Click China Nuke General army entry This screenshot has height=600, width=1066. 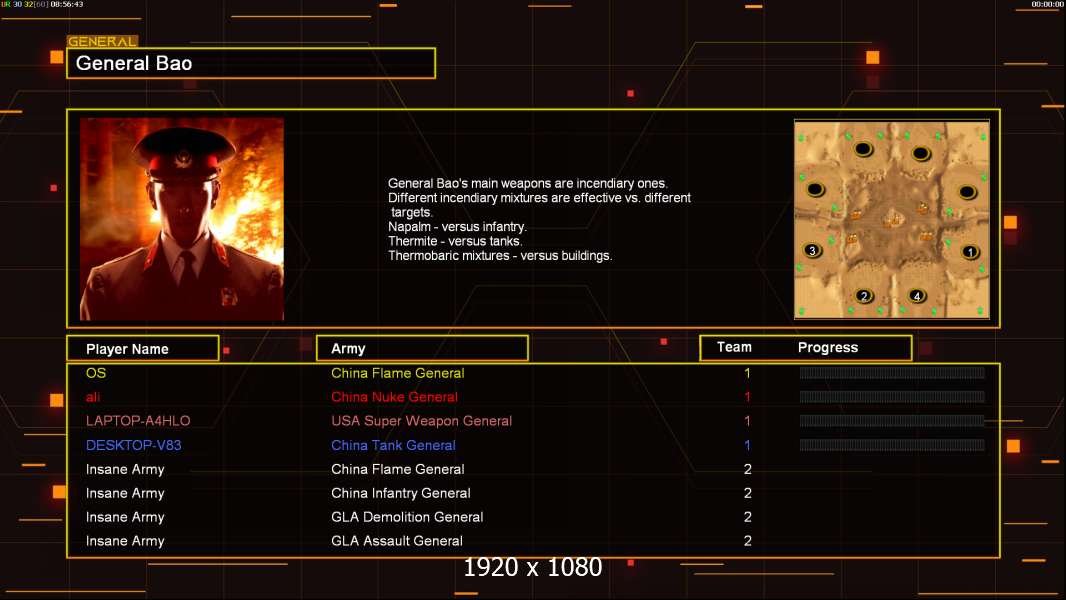[x=394, y=397]
